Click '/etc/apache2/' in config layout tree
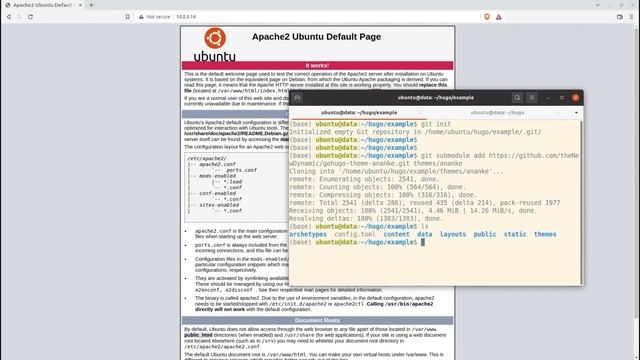Viewport: 640px width, 360px height. tap(207, 158)
